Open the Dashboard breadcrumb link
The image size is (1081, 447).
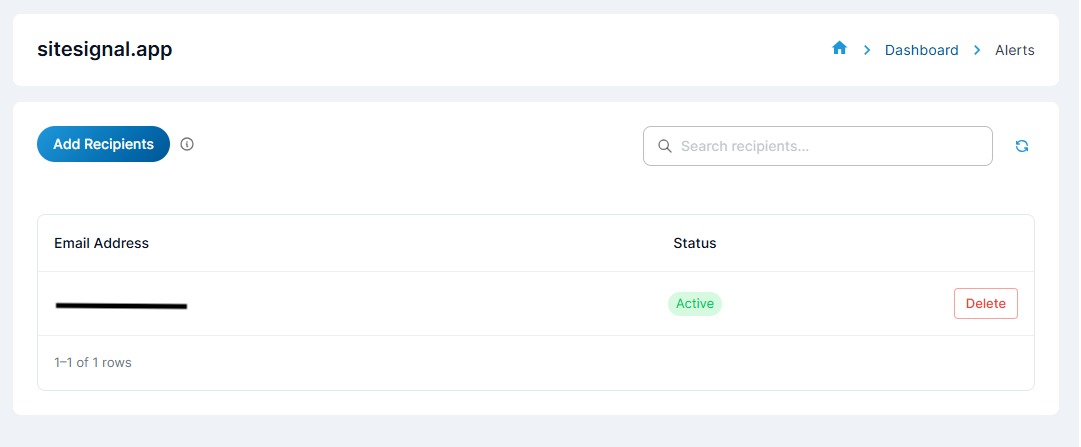pos(921,50)
